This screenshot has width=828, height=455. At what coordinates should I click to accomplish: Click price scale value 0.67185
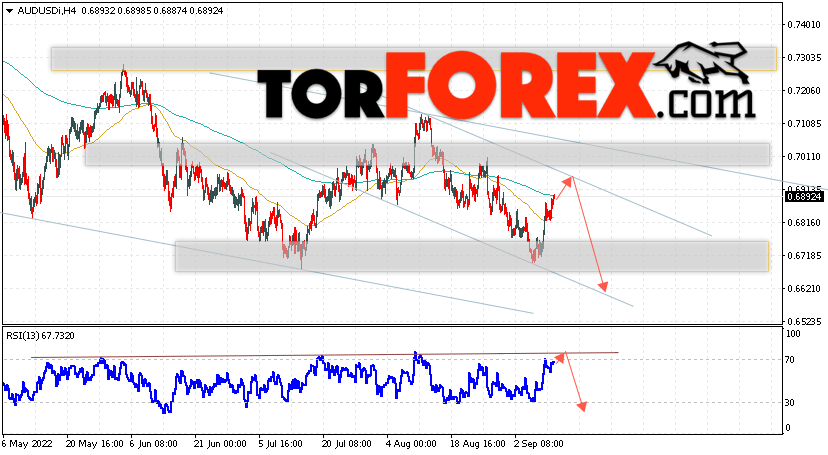point(804,255)
